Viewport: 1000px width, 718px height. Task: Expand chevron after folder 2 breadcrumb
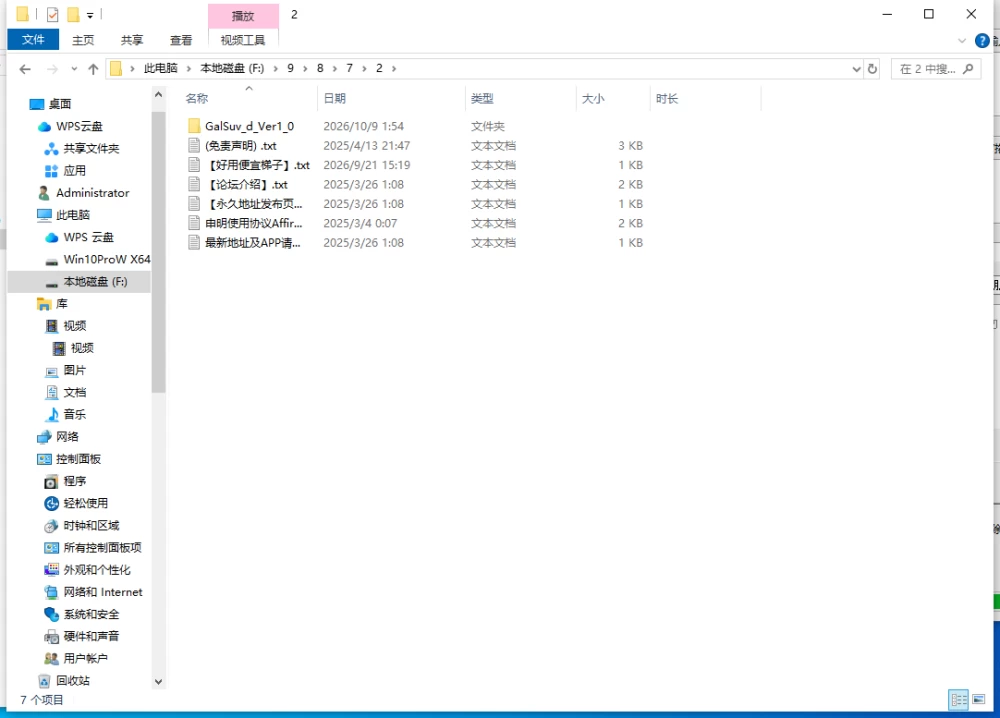394,69
